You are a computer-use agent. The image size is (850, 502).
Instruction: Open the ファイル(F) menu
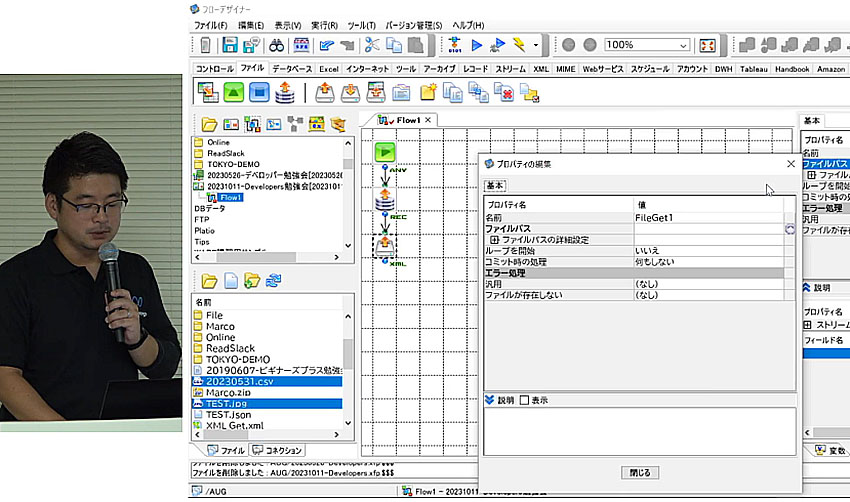[211, 25]
